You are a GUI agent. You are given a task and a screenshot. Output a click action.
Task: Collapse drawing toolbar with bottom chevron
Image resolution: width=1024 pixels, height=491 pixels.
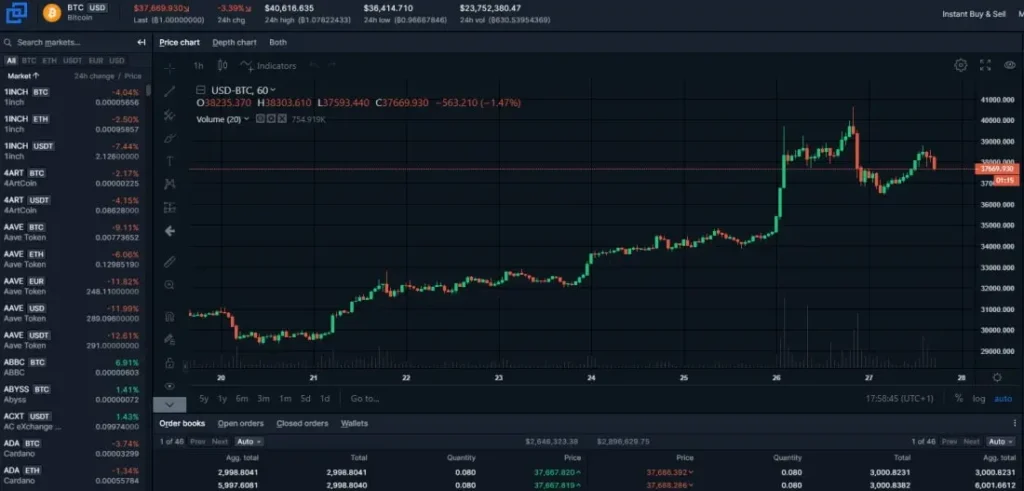click(169, 405)
